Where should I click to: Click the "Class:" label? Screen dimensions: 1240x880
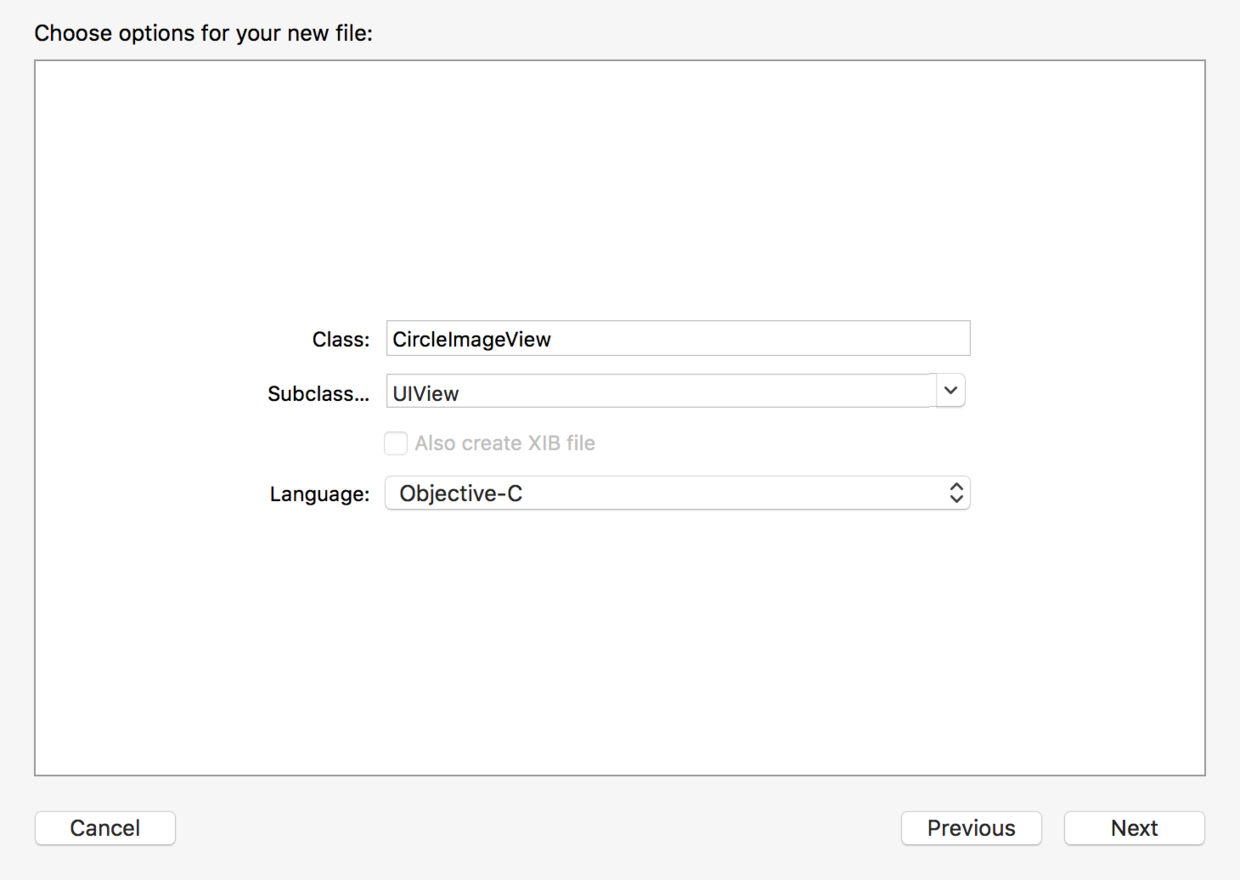tap(340, 340)
